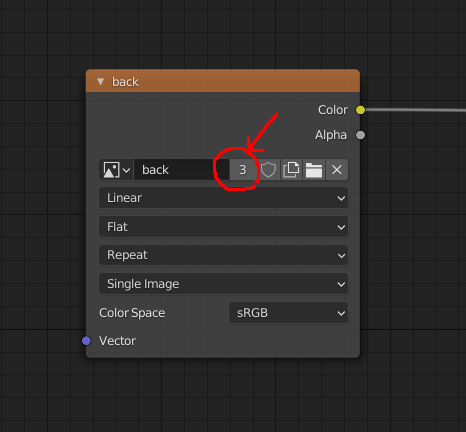466x432 pixels.
Task: Click the gray Alpha output socket
Action: 360,135
